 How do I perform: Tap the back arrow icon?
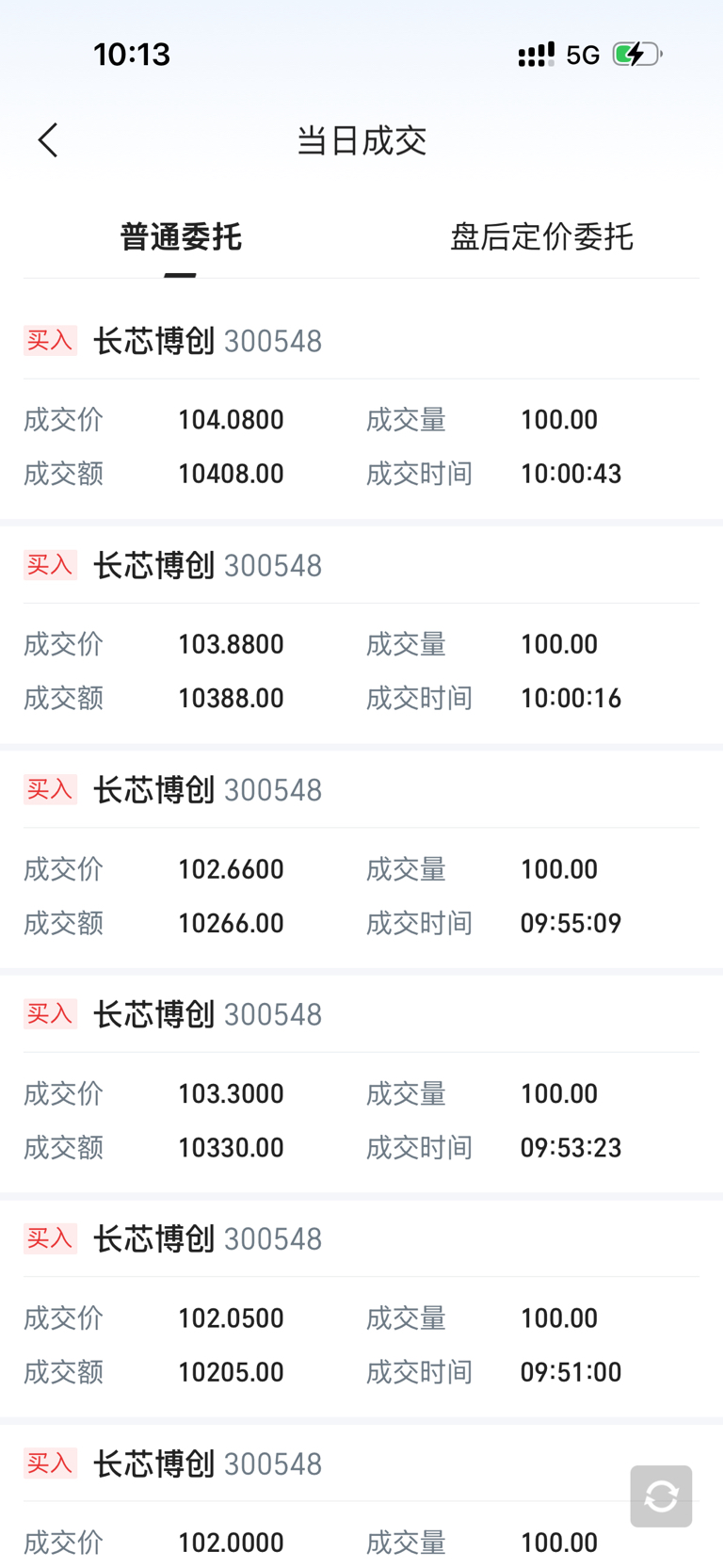48,140
